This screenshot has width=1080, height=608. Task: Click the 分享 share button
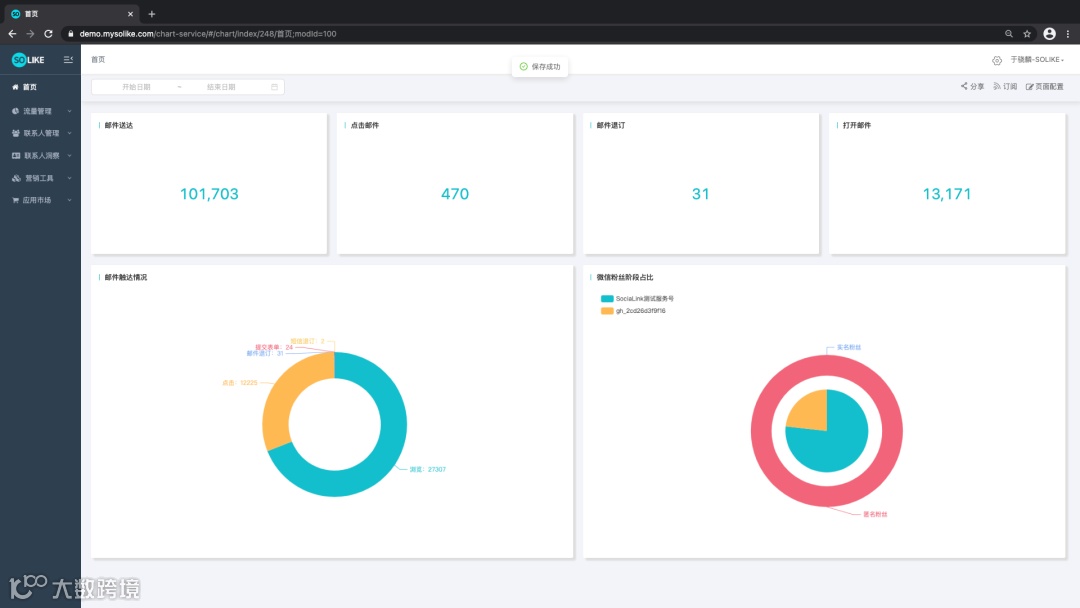point(973,86)
